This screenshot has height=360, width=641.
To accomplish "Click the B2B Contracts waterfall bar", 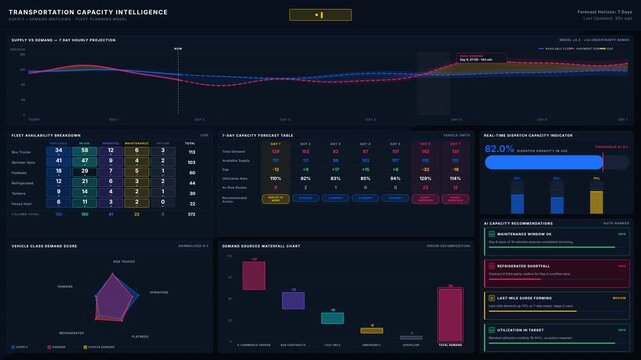I will 294,300.
